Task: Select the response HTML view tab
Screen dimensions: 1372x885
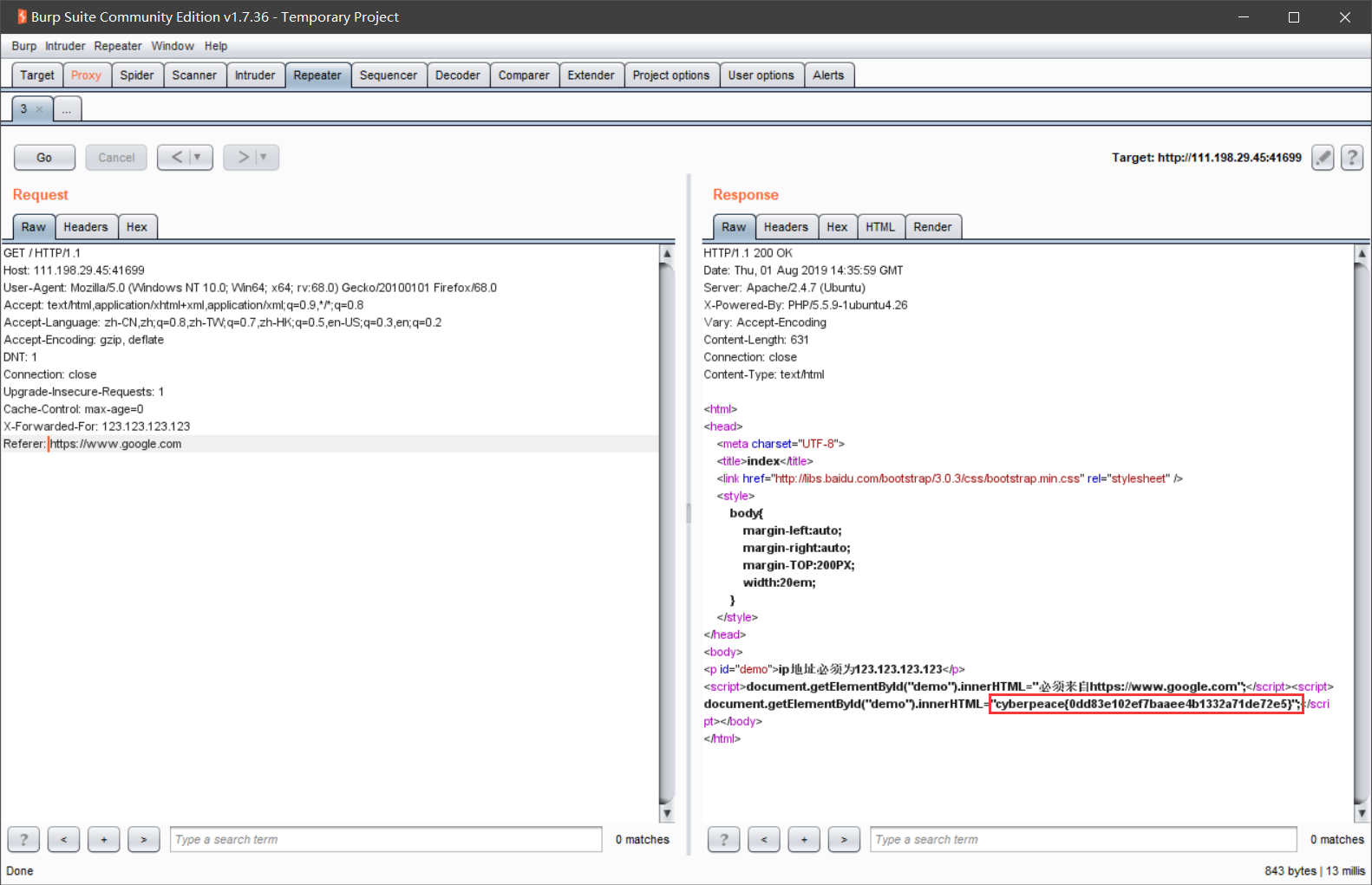Action: pos(880,227)
